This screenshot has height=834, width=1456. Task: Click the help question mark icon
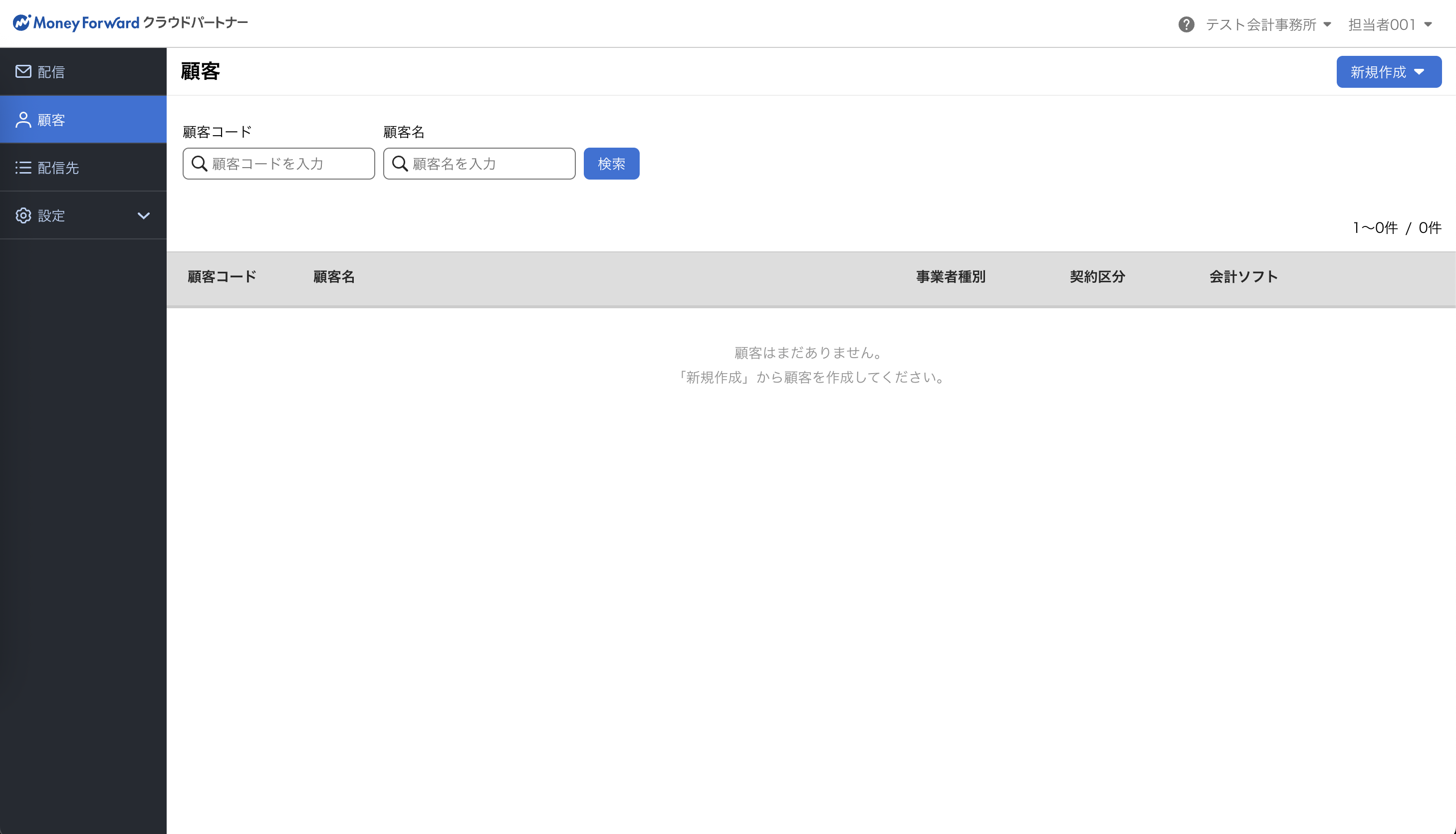pos(1186,24)
